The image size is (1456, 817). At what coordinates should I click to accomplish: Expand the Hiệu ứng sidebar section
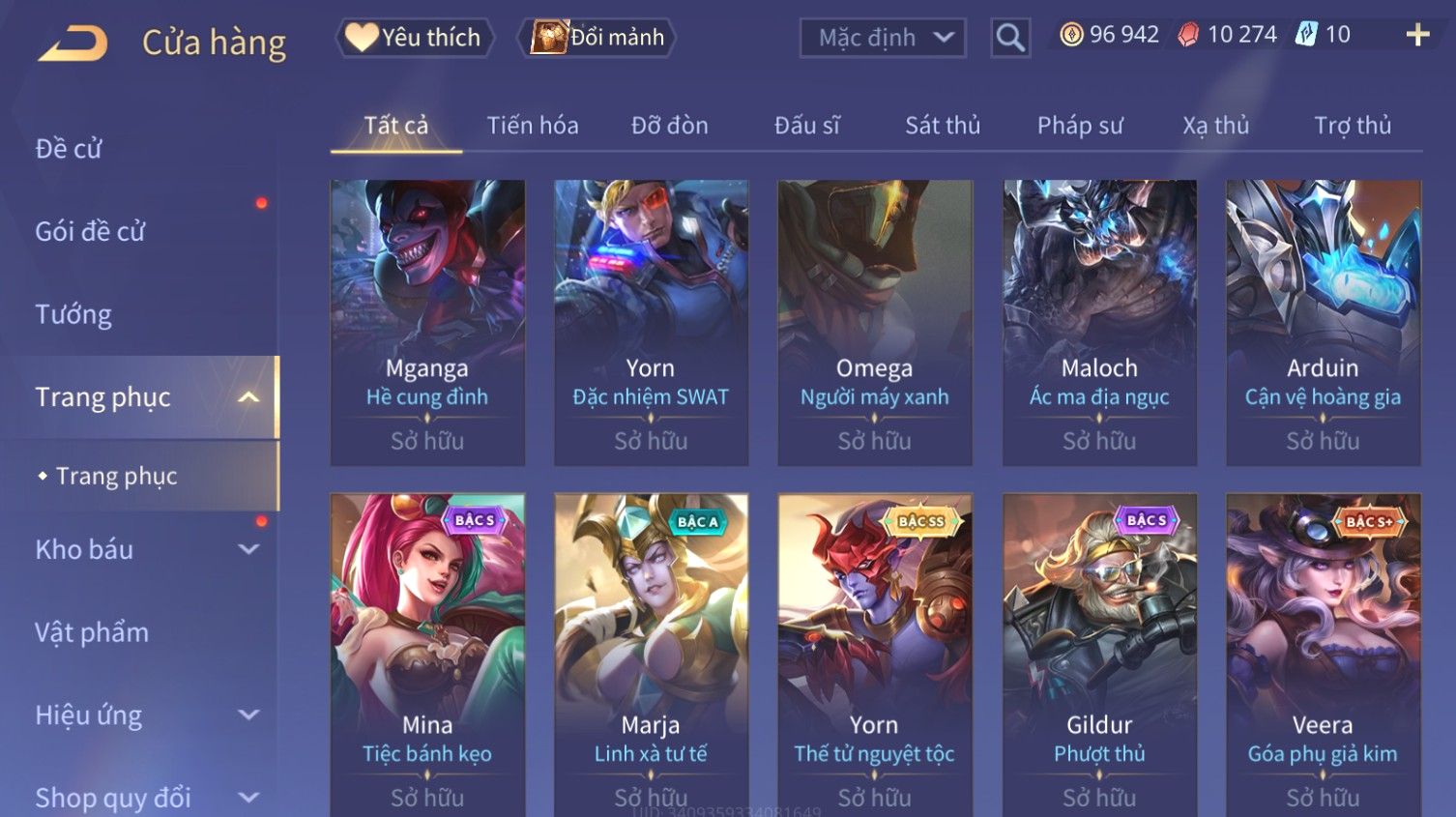point(248,715)
